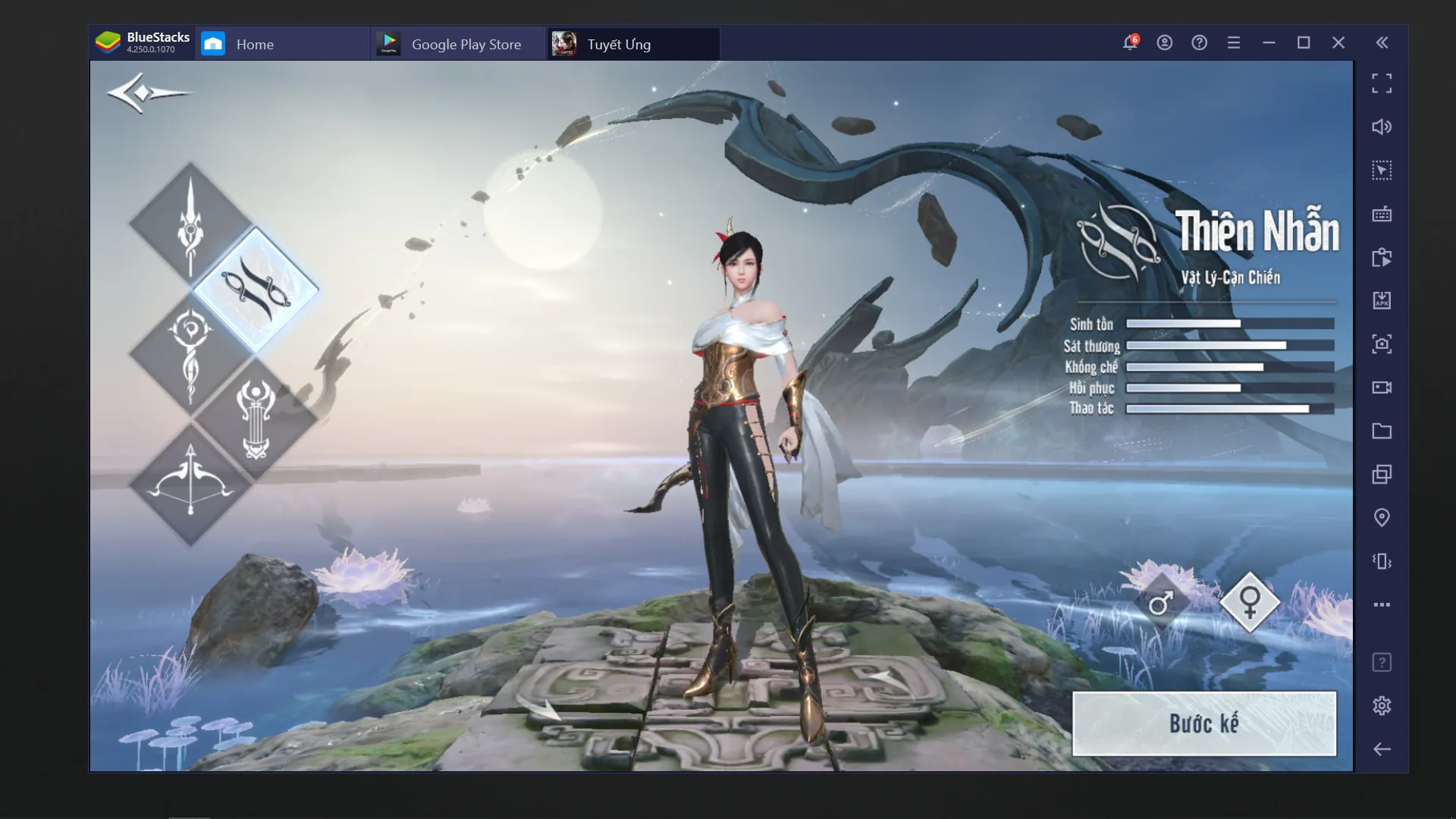Click the Sinh tồn stat bar

pos(1230,324)
